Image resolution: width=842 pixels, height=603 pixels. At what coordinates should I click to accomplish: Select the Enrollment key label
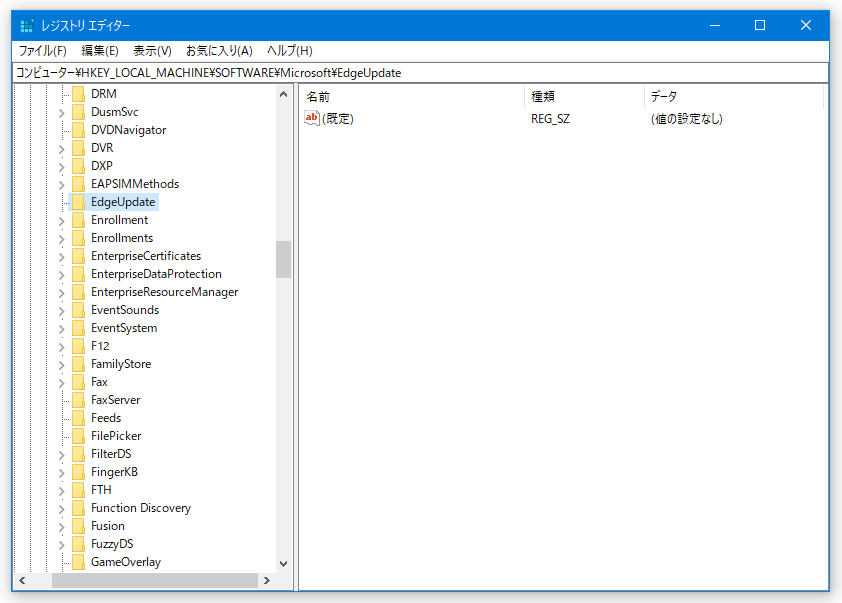click(x=119, y=220)
